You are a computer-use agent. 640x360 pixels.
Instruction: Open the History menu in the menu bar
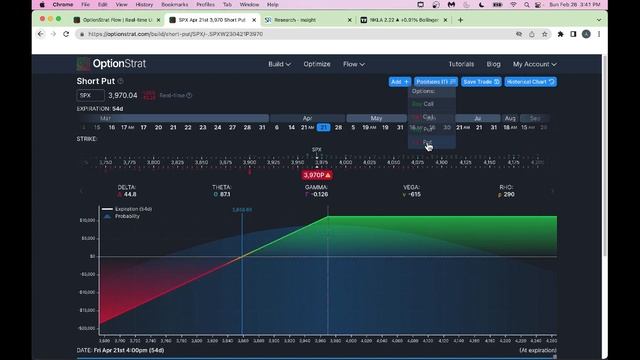click(144, 5)
